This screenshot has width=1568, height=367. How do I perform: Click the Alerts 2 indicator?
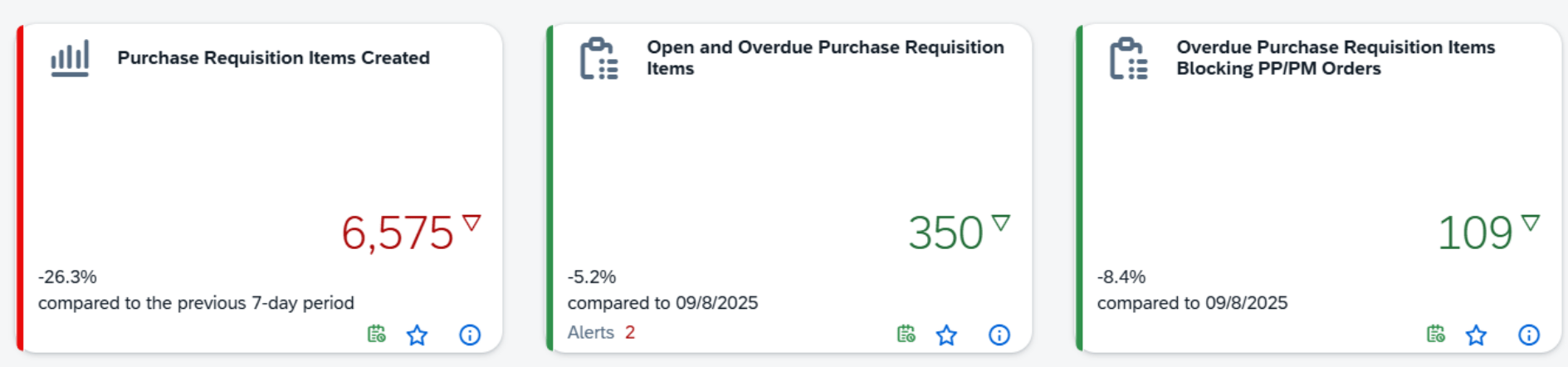pyautogui.click(x=601, y=333)
